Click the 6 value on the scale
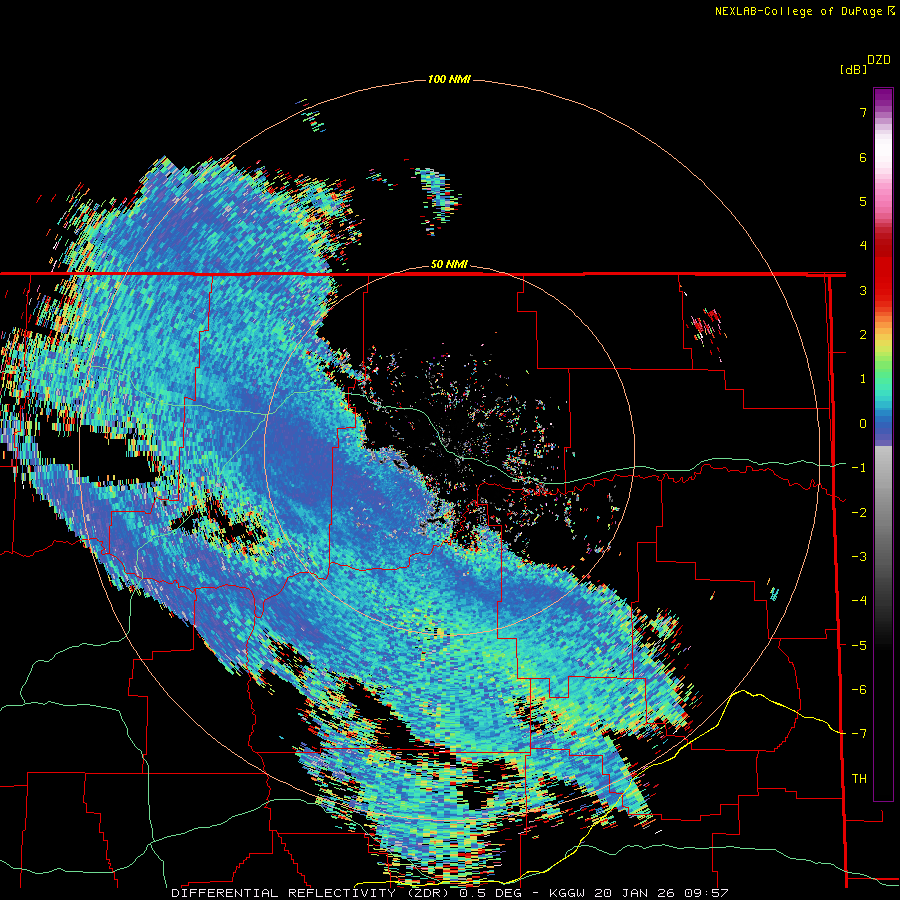This screenshot has height=900, width=900. point(863,157)
